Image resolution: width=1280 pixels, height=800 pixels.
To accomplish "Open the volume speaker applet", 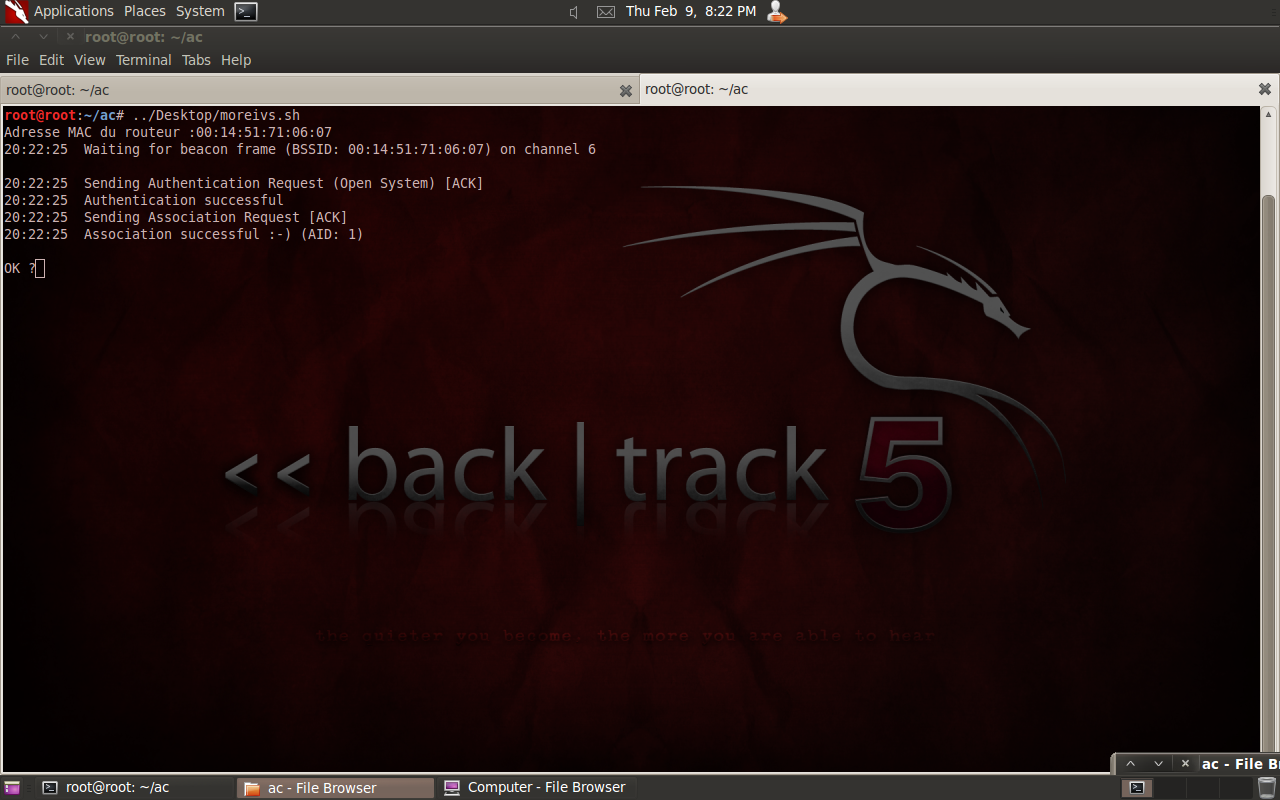I will 574,12.
